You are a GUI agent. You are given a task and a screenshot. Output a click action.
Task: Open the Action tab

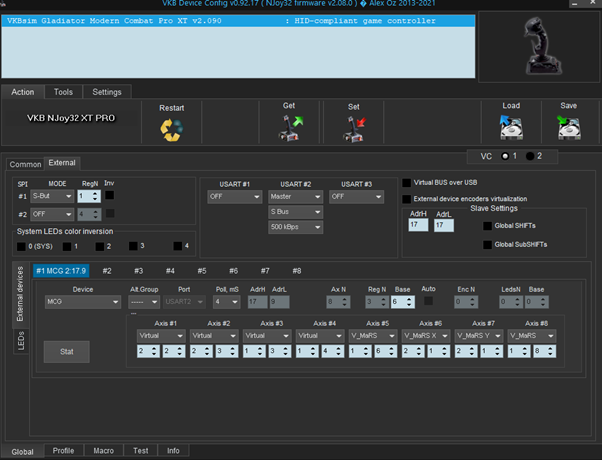23,92
